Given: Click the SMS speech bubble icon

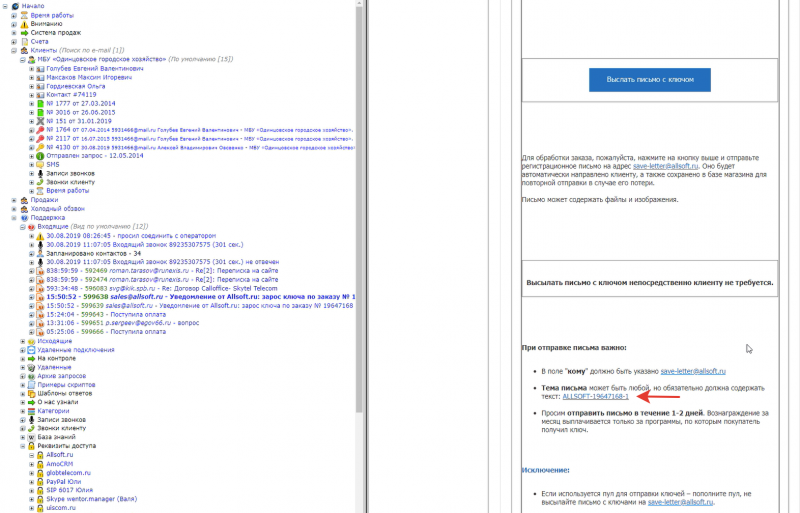Looking at the screenshot, I should click(x=40, y=165).
